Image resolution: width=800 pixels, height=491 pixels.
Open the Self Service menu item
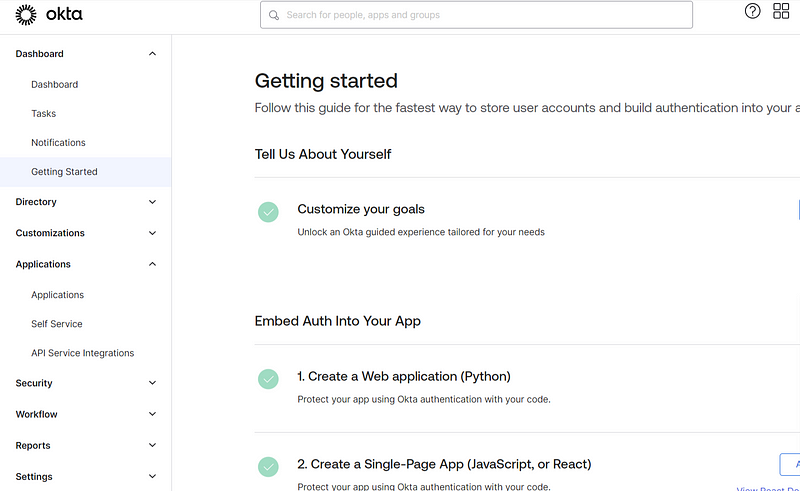pyautogui.click(x=57, y=324)
